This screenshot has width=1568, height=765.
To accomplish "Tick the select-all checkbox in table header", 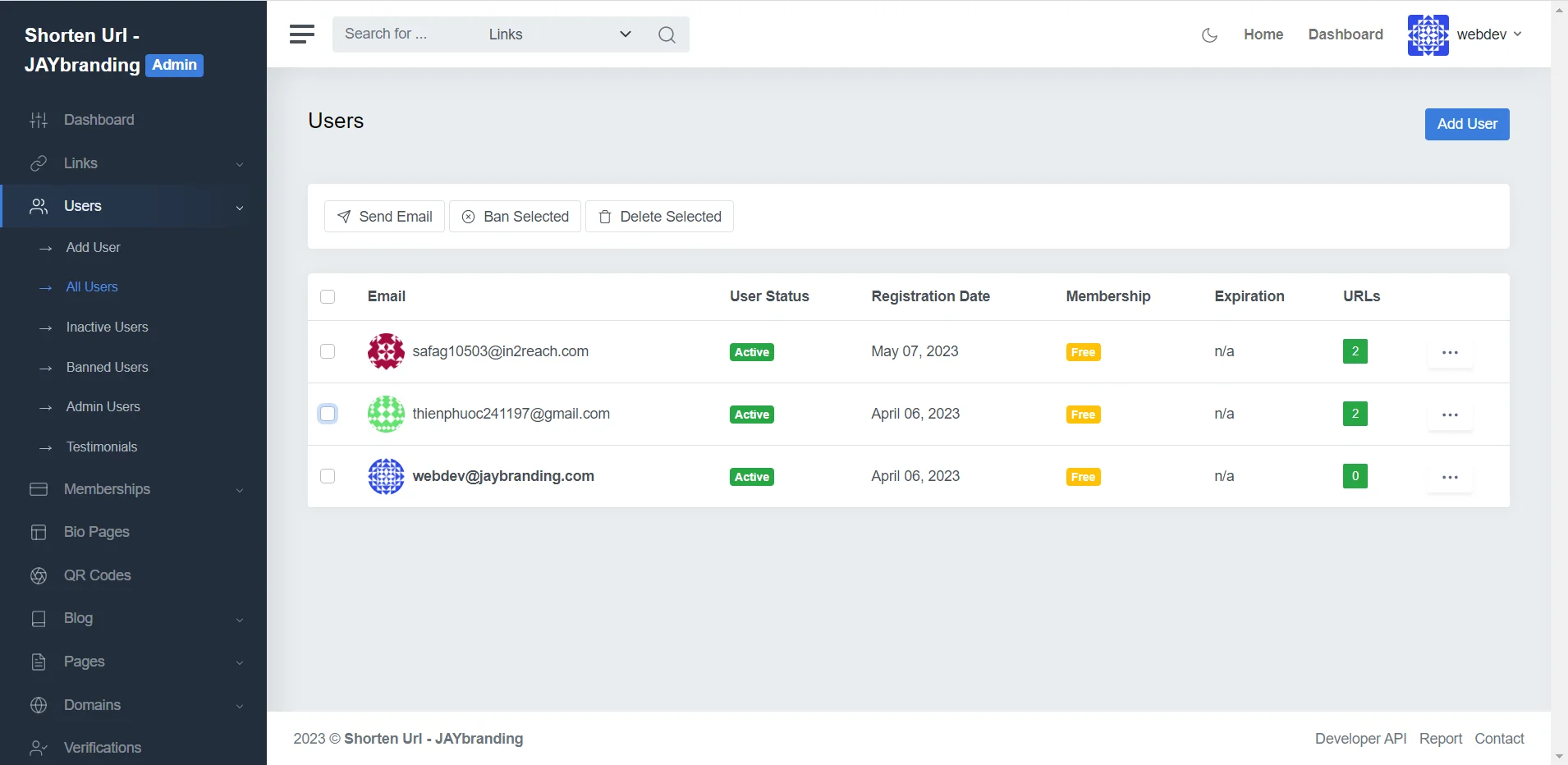I will [328, 296].
